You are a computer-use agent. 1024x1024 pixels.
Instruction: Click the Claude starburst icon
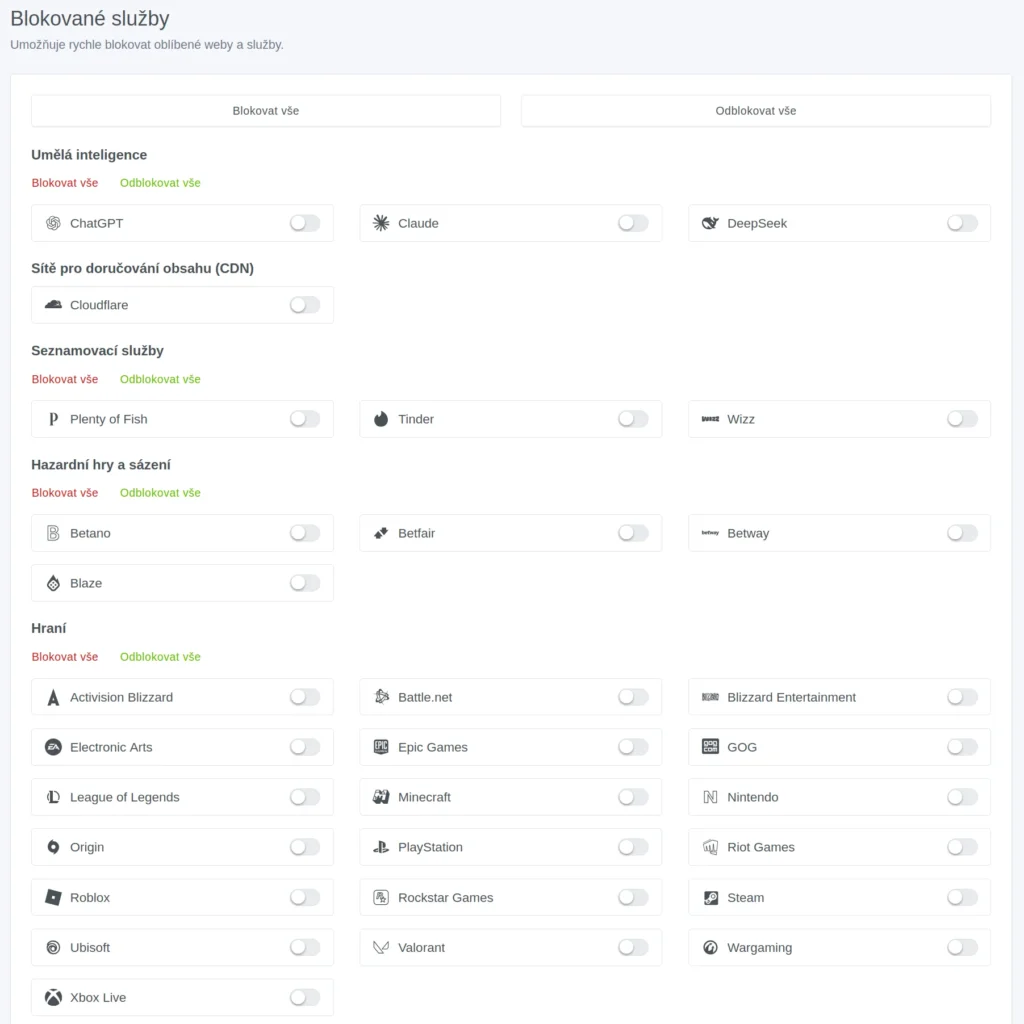pyautogui.click(x=381, y=223)
